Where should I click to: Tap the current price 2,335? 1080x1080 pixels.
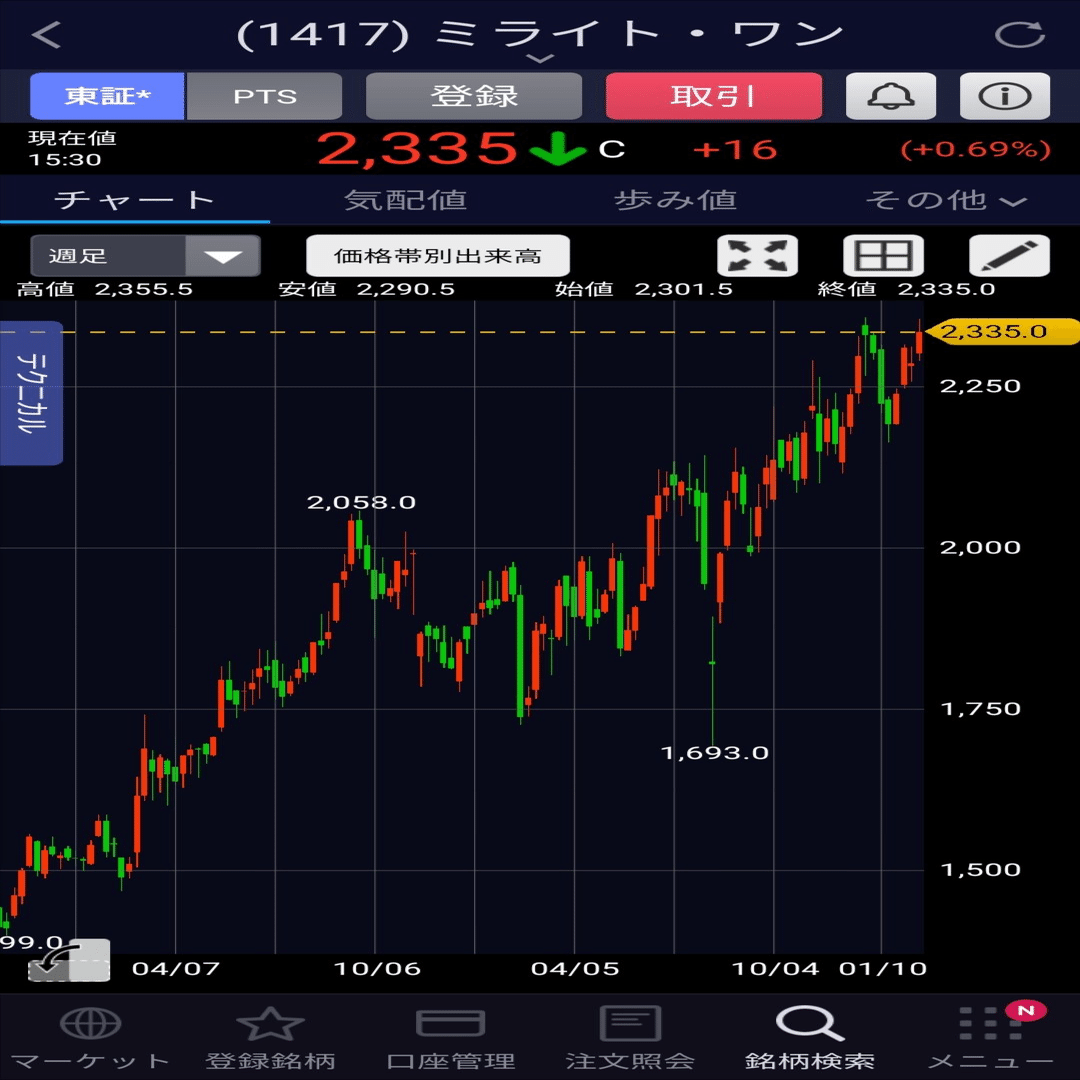point(417,148)
